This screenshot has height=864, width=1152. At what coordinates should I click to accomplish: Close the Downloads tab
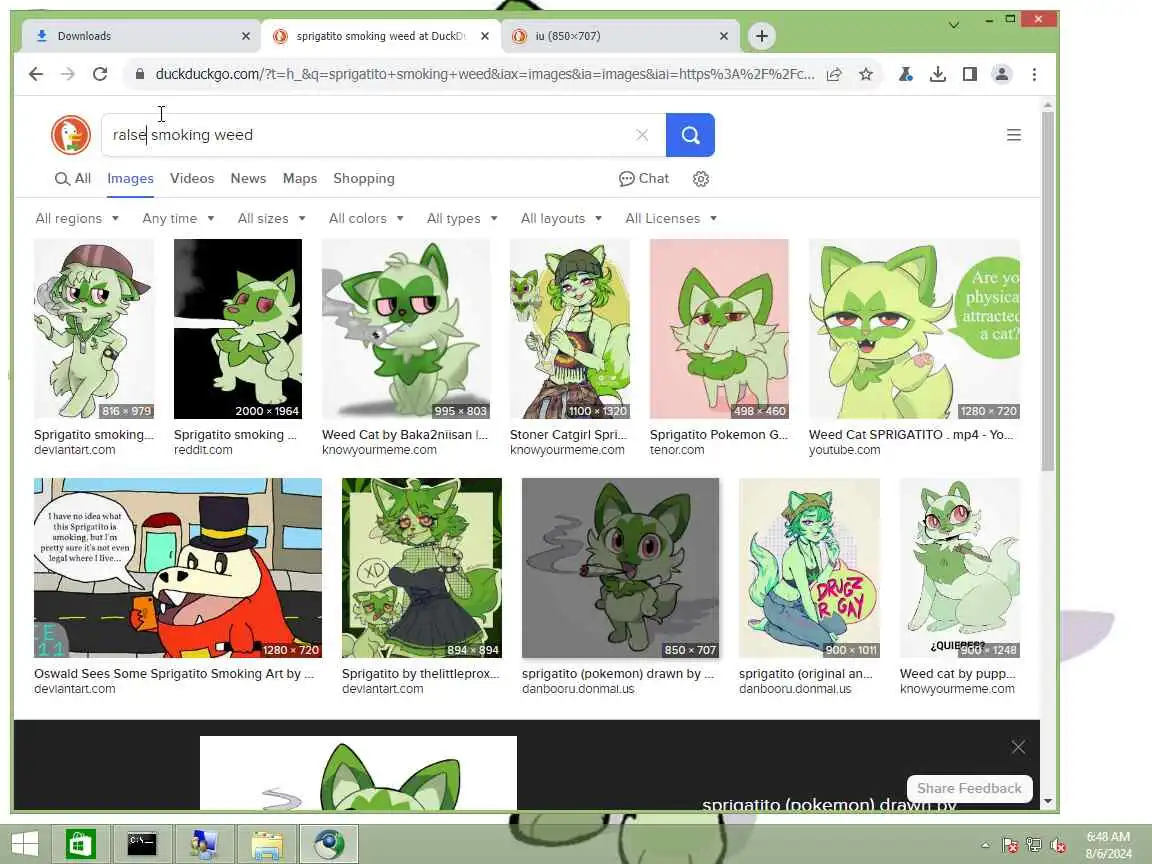(245, 36)
